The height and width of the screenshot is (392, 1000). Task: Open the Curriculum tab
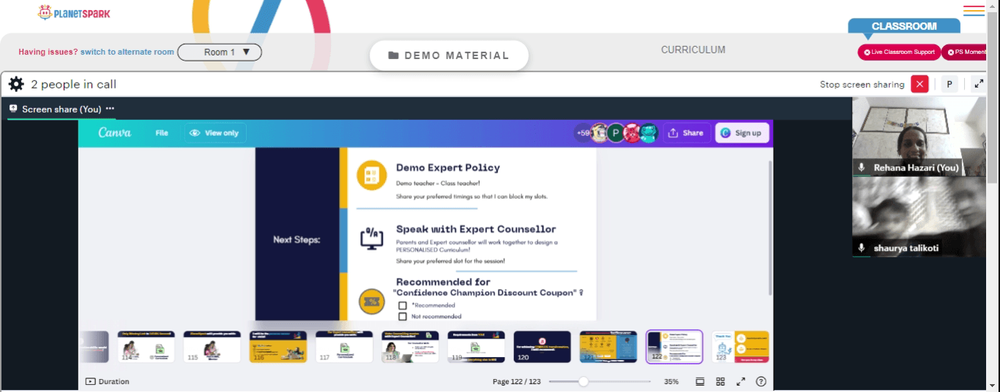click(x=693, y=50)
